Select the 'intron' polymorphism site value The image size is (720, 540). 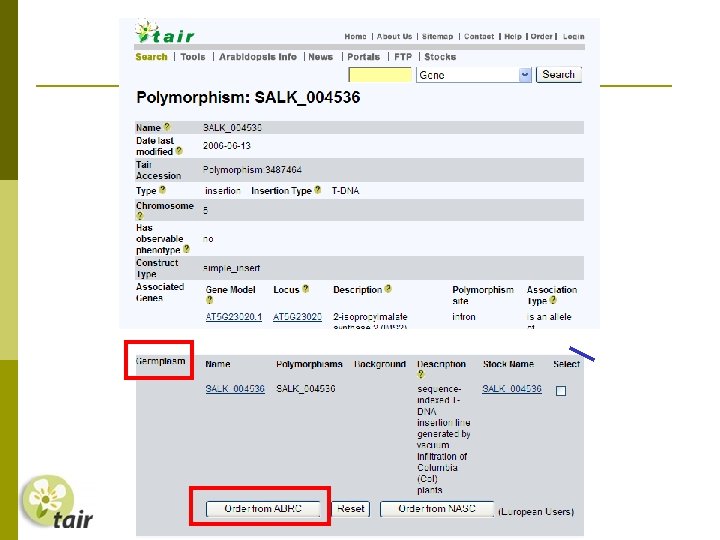pos(464,317)
